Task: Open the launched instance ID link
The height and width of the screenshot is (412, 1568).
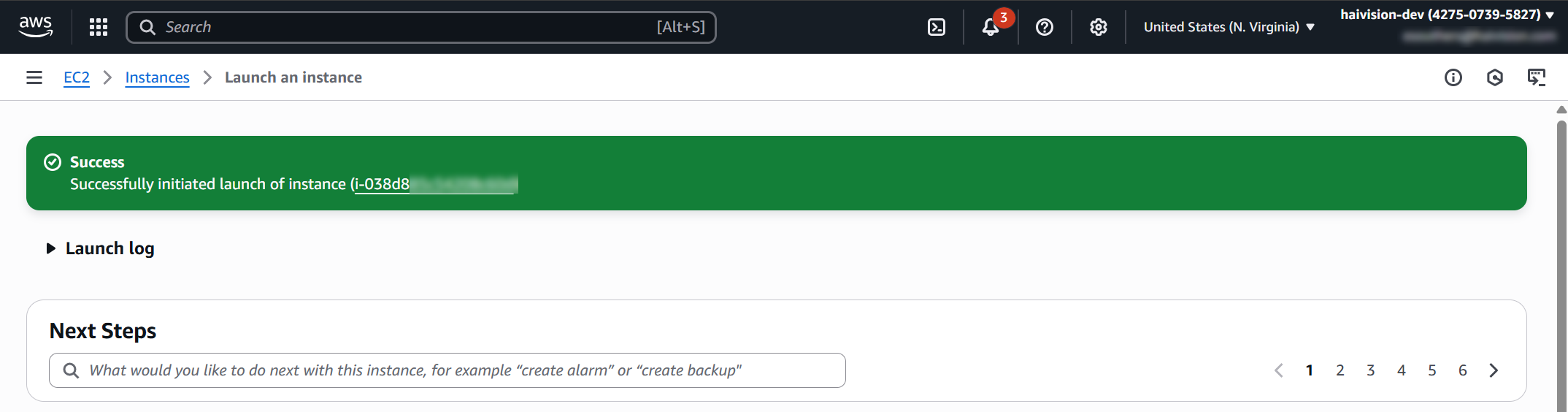Action: (435, 184)
